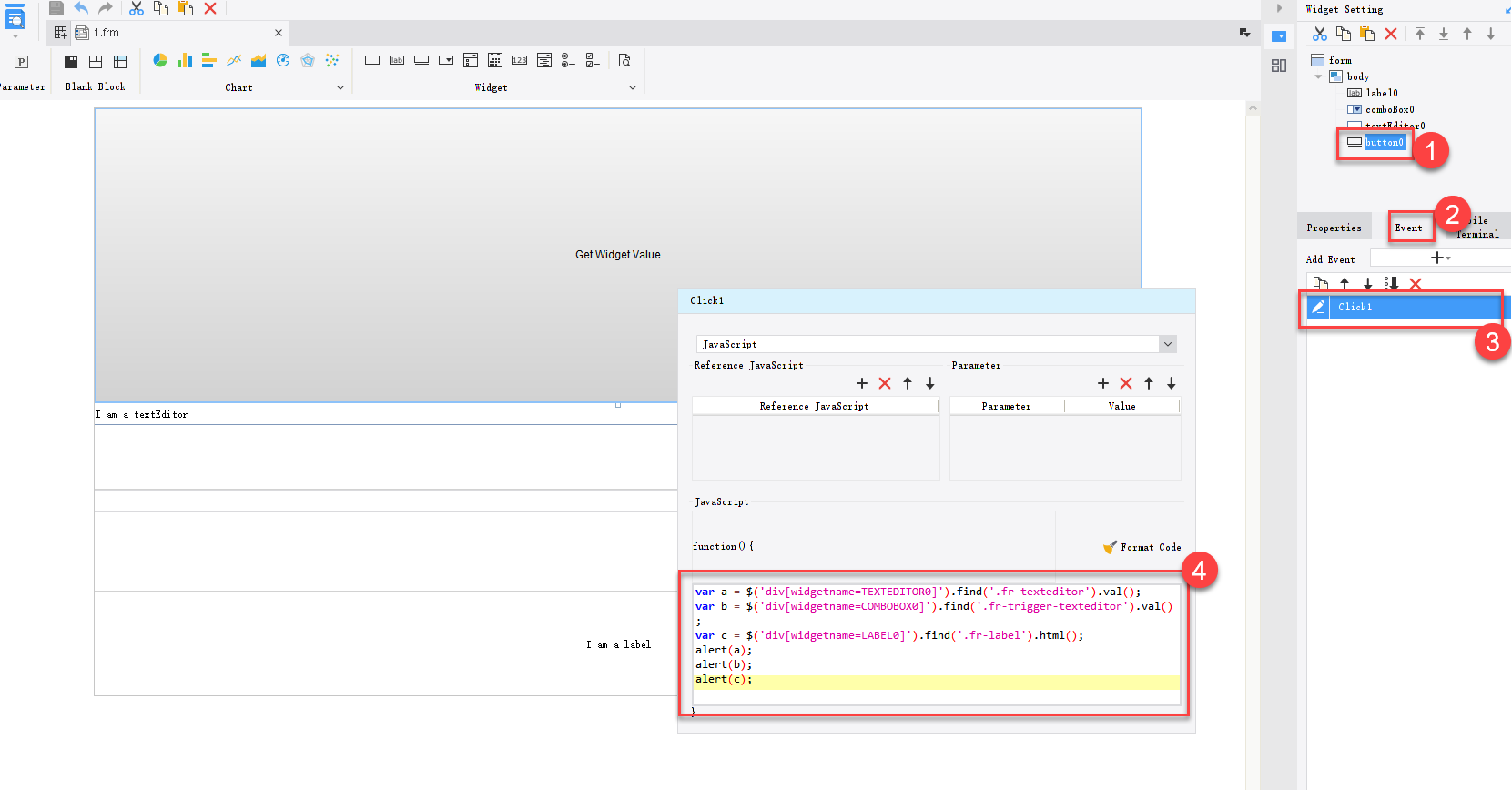Image resolution: width=1512 pixels, height=790 pixels.
Task: Open the tab list arrow at tab bar right
Action: (1244, 33)
